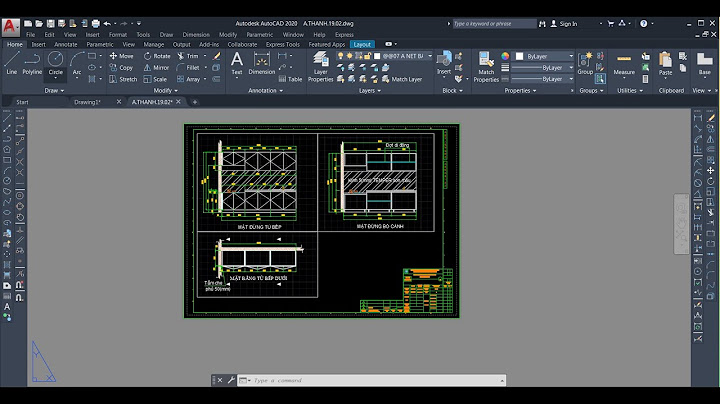Expand the Modify panel title
The image size is (720, 404).
[165, 90]
